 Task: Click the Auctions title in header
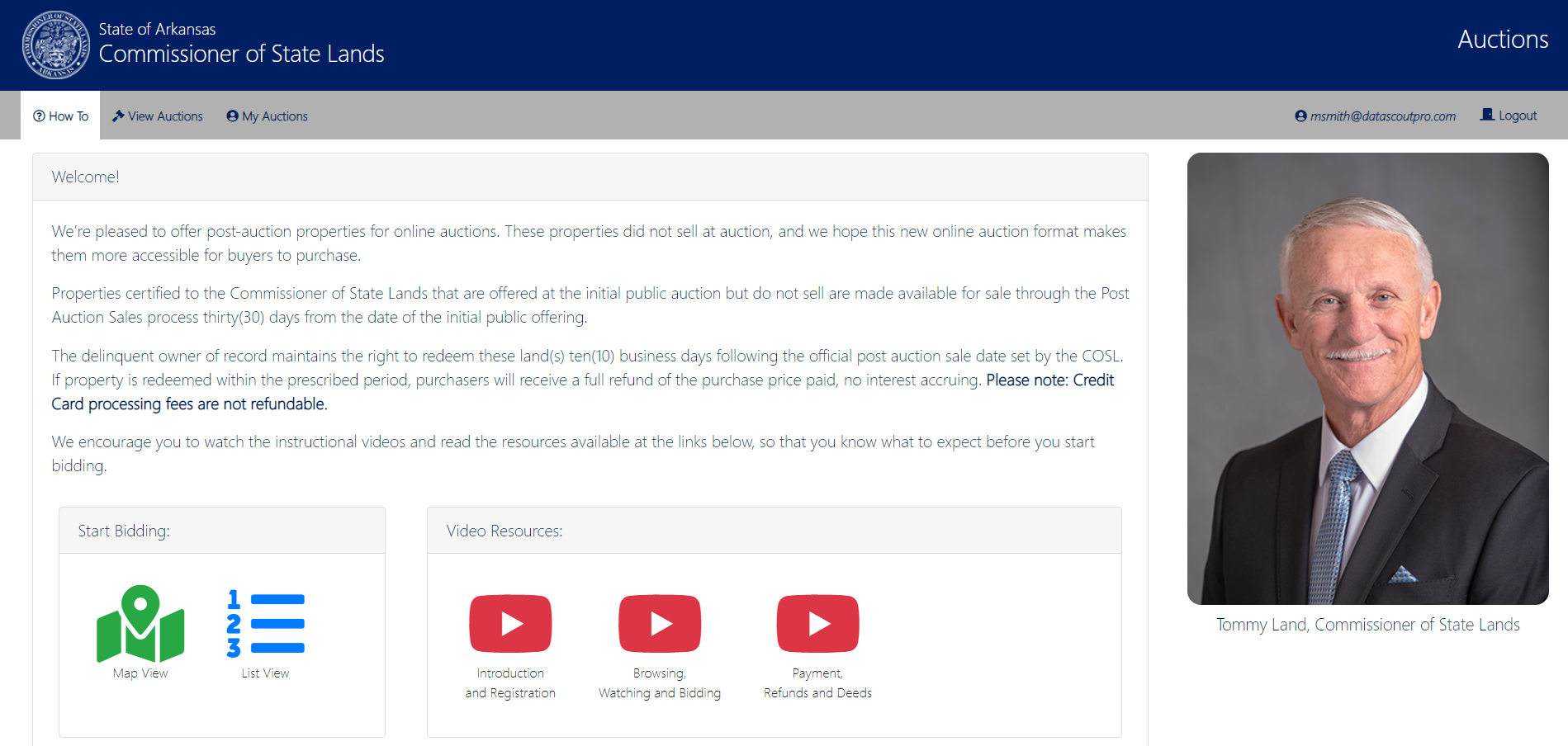tap(1503, 40)
